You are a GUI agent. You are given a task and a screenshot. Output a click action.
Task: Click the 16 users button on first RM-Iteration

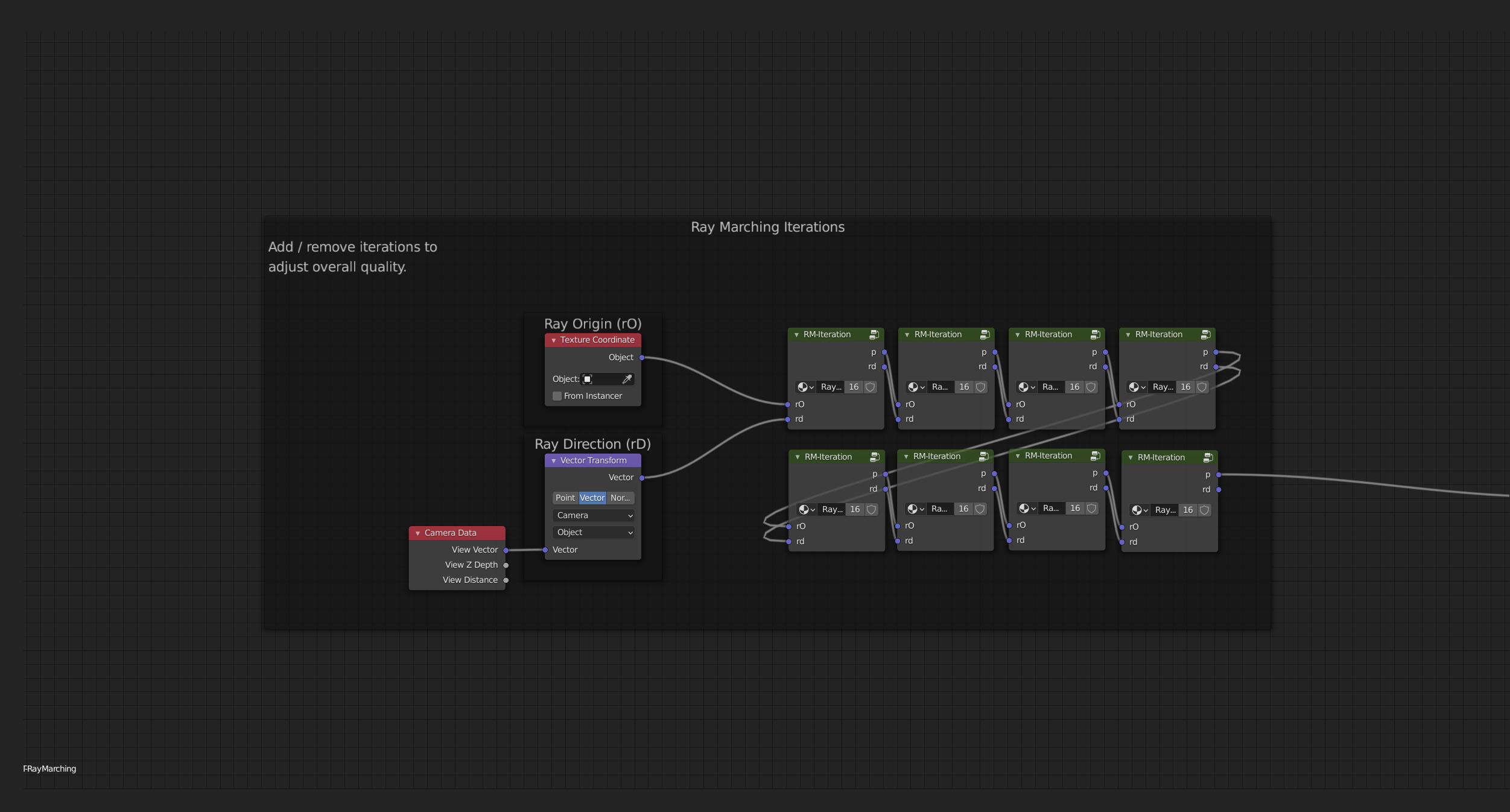854,387
